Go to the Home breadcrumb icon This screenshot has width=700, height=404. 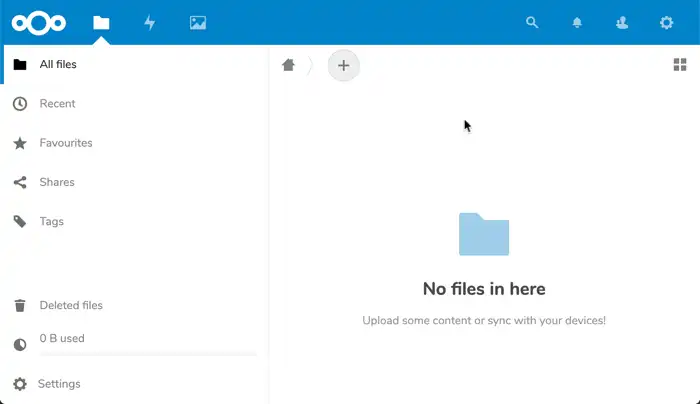(288, 65)
